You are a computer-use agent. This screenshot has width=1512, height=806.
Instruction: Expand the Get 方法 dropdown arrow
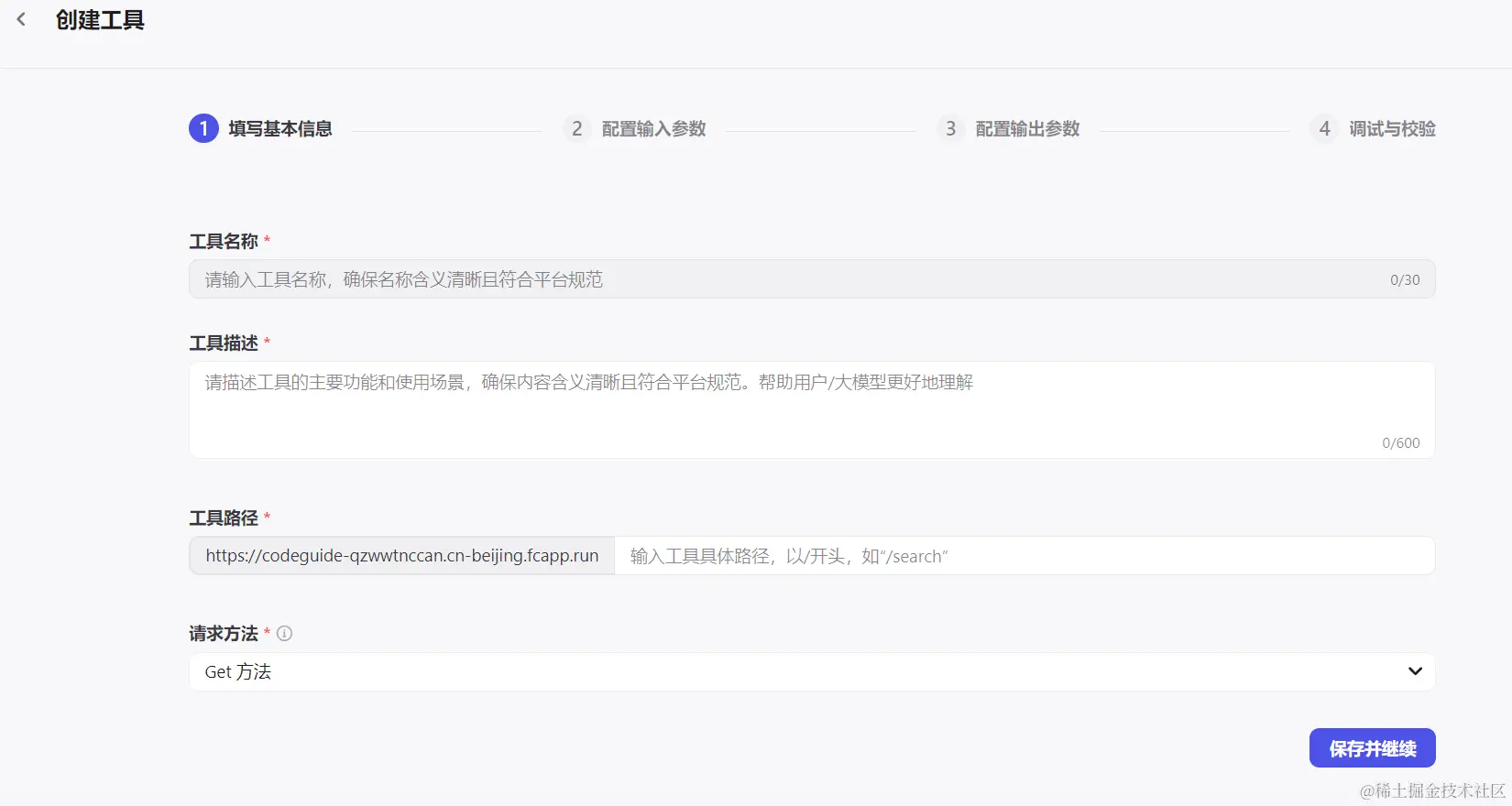pos(1415,671)
